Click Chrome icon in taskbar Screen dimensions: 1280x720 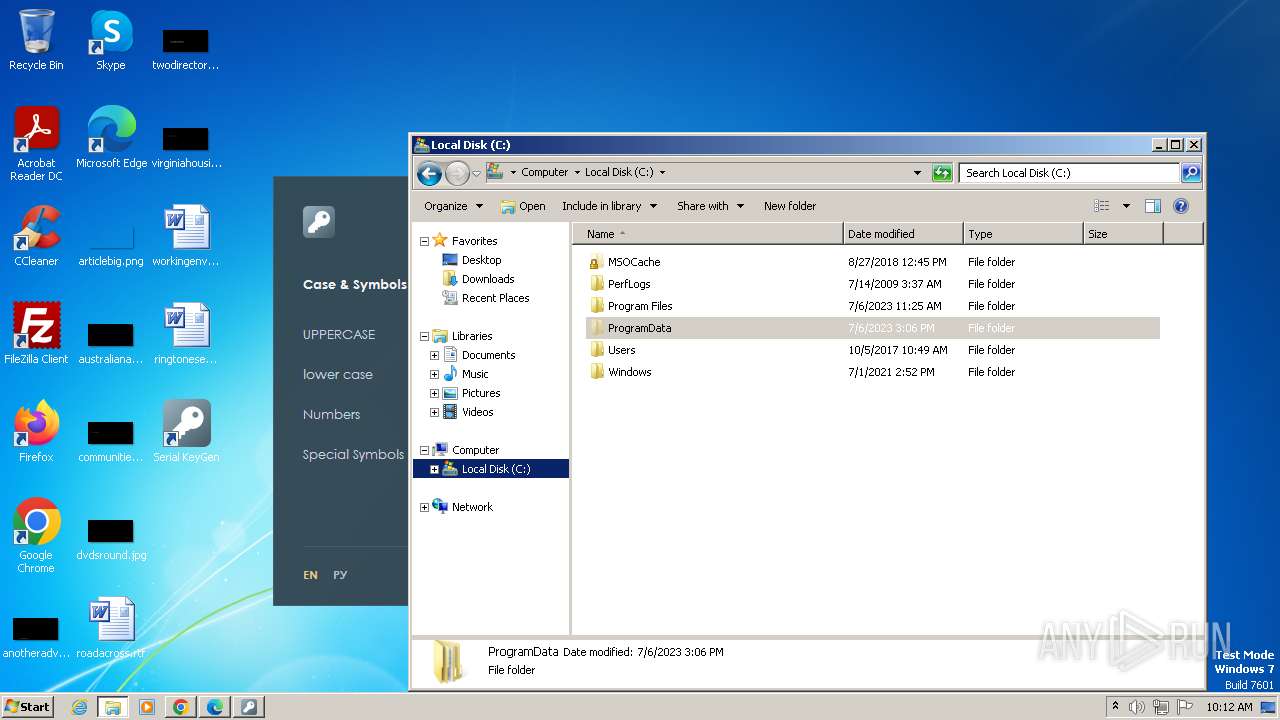(x=180, y=707)
